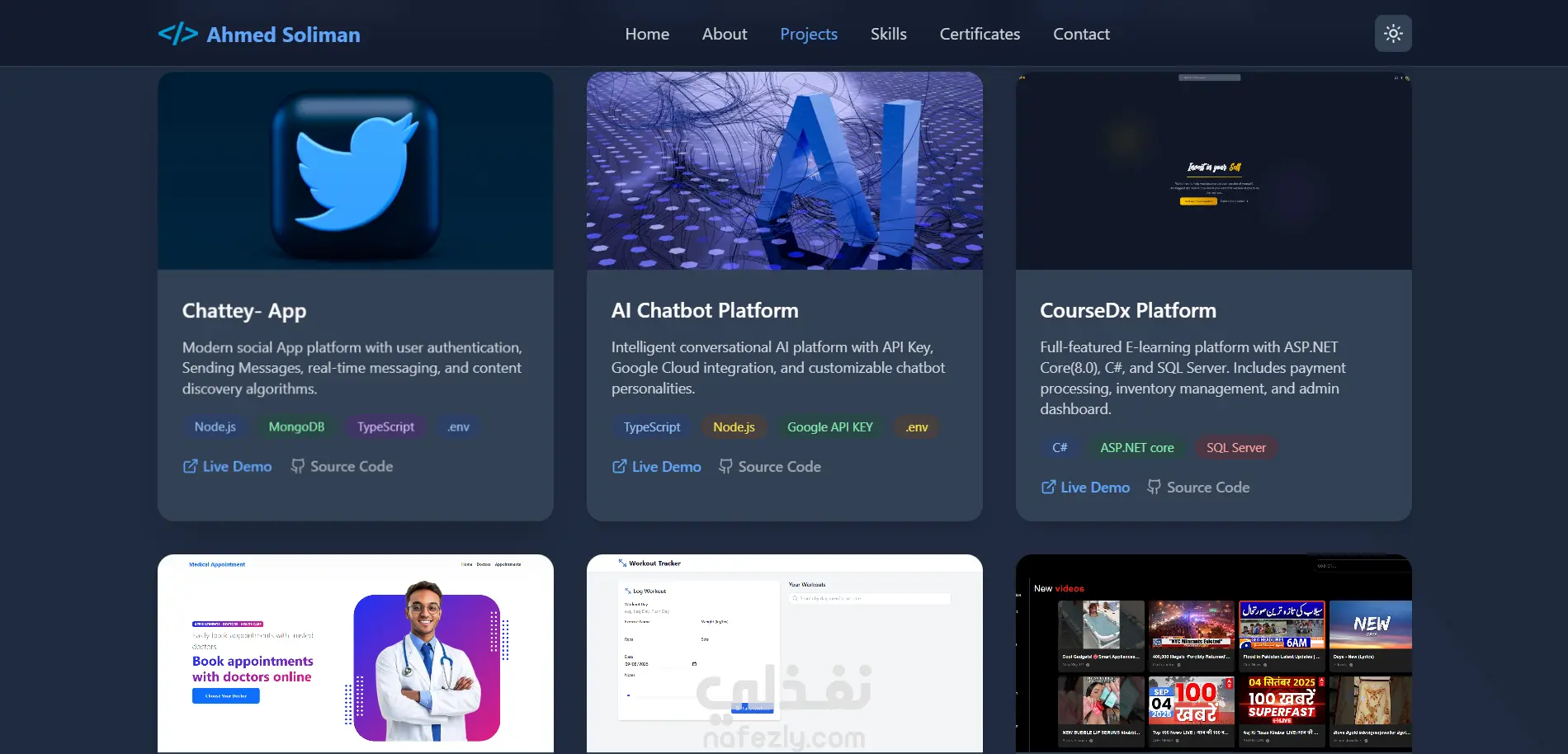Toggle the light/dark theme sun button
This screenshot has width=1568, height=754.
[1393, 34]
